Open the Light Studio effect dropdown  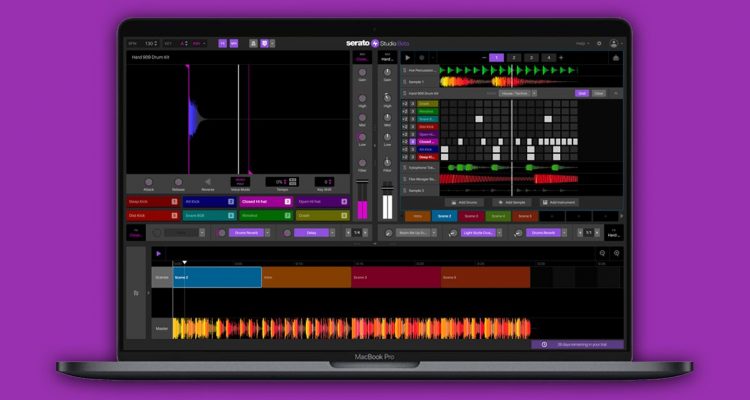[x=499, y=233]
